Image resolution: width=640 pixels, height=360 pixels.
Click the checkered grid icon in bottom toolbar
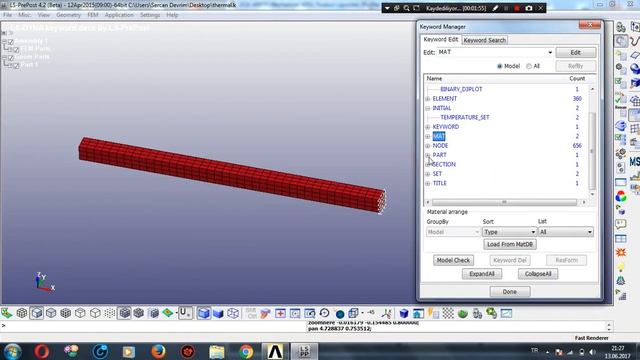point(448,313)
